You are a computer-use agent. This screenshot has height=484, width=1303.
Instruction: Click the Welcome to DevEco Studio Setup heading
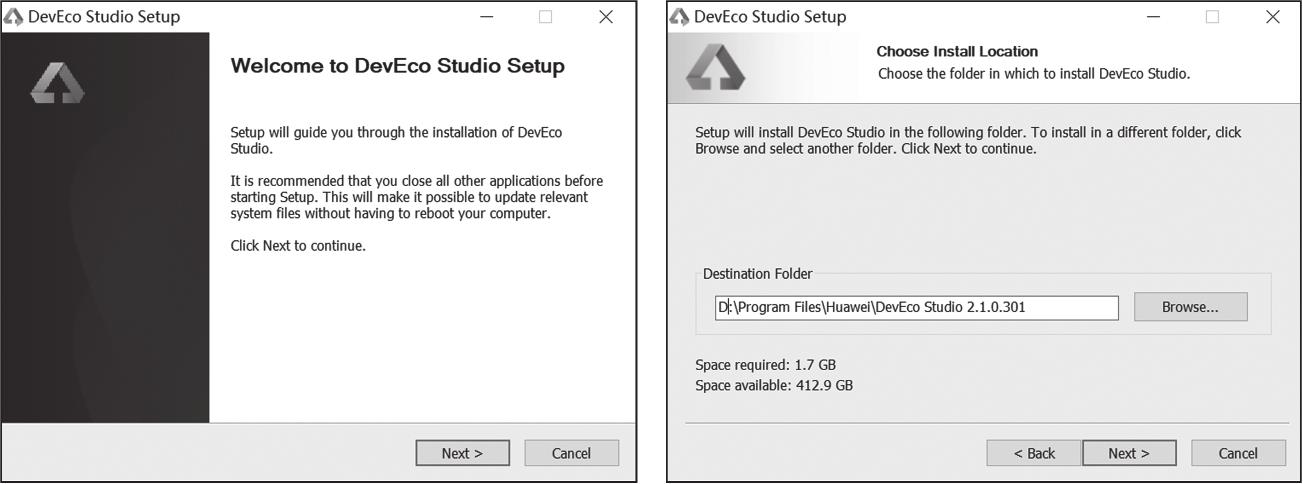397,66
